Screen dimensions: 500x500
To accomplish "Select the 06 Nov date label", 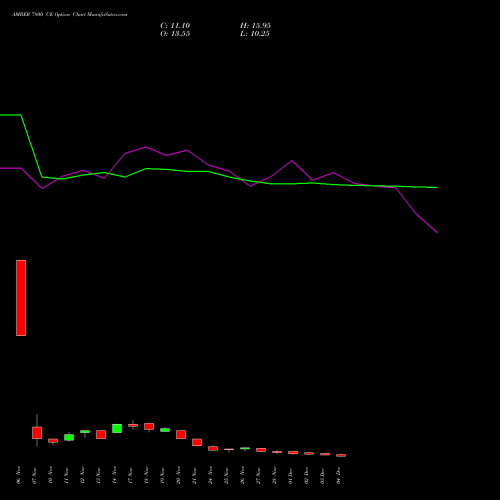I will pyautogui.click(x=18, y=475).
